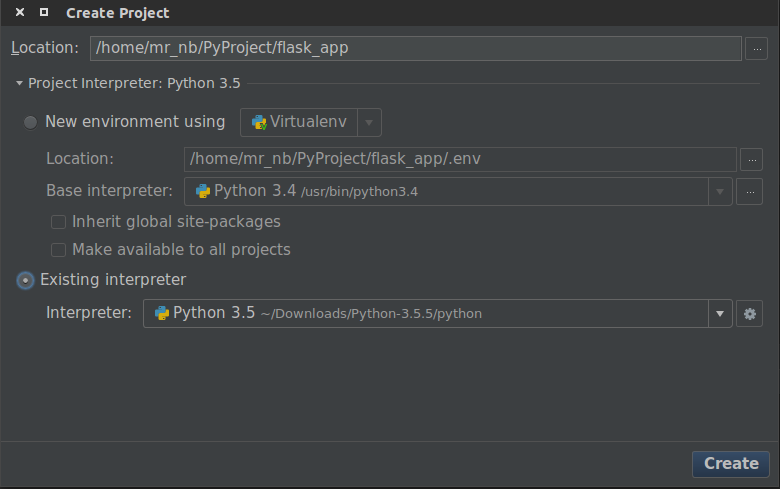This screenshot has width=780, height=489.
Task: Check Make available to all projects
Action: pyautogui.click(x=59, y=250)
